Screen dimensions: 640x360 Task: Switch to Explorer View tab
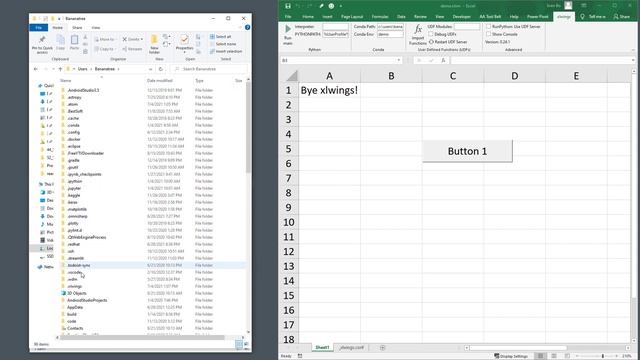pyautogui.click(x=96, y=27)
